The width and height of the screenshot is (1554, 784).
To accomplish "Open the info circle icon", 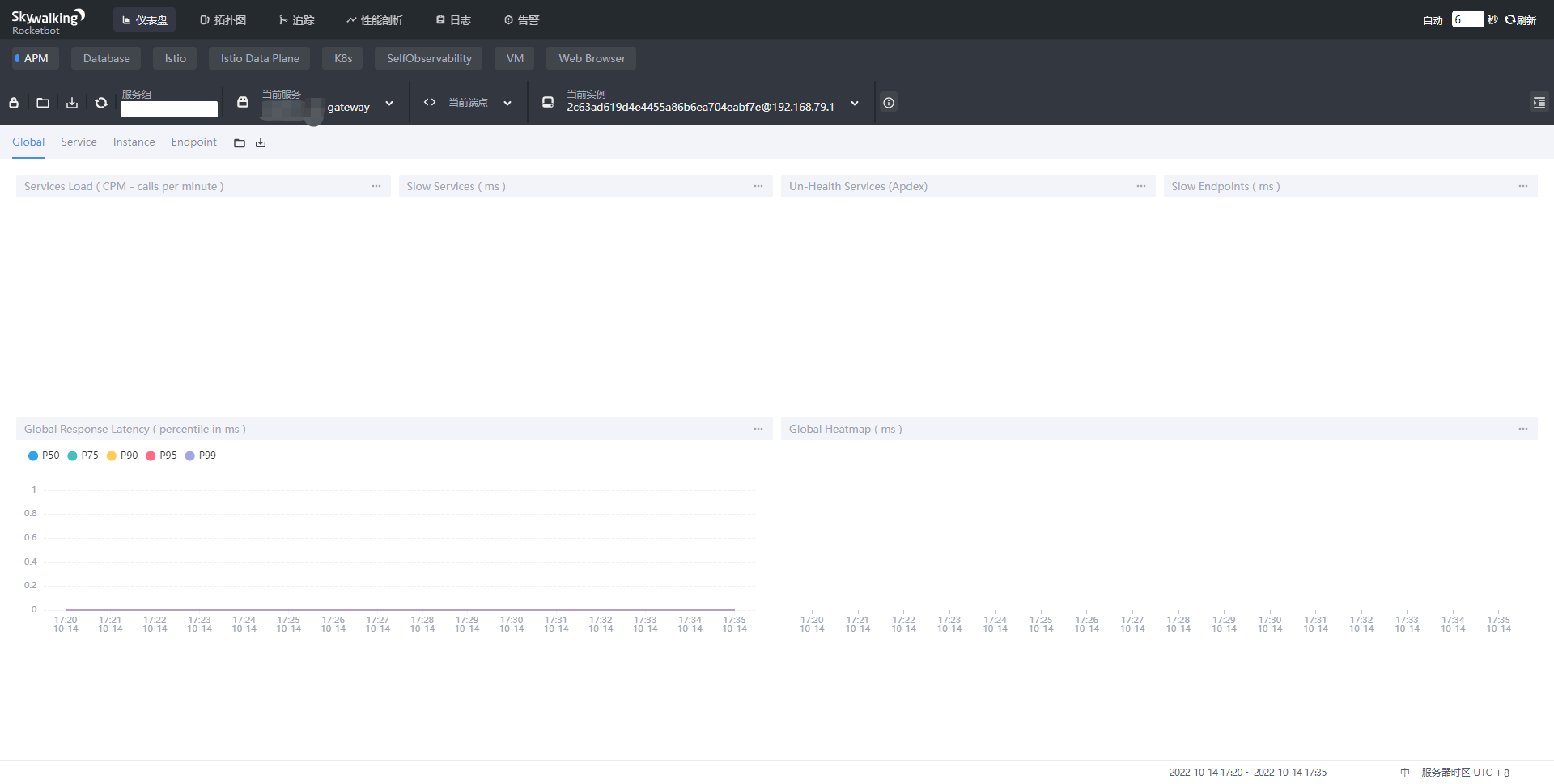I will [x=889, y=103].
